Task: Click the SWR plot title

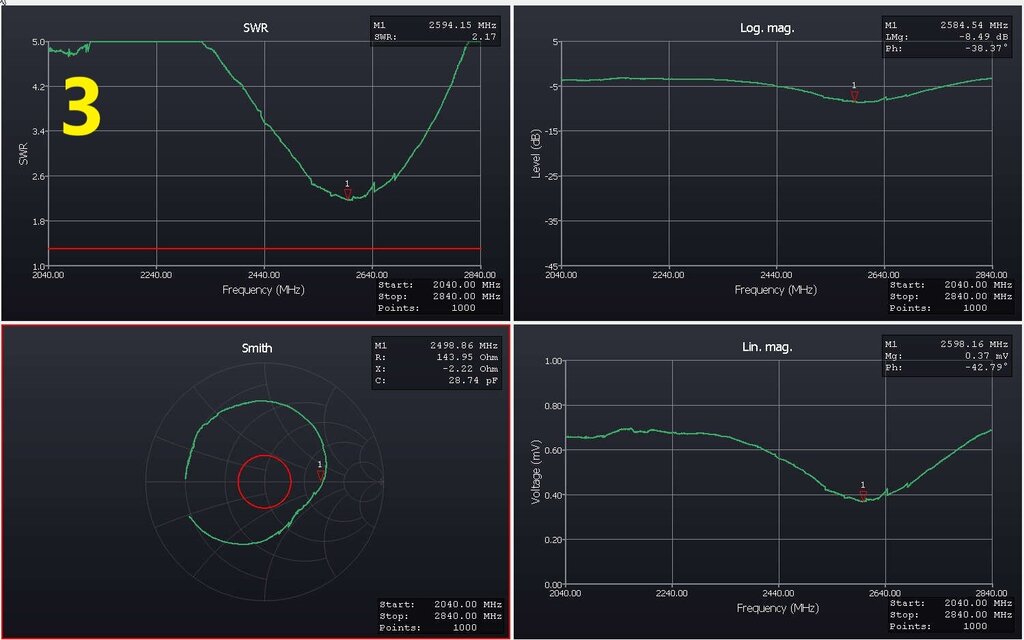Action: click(256, 28)
